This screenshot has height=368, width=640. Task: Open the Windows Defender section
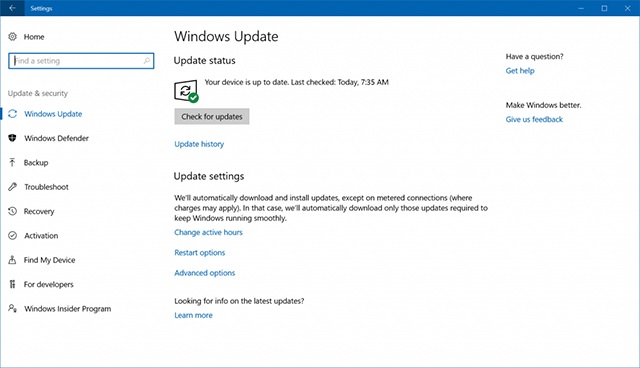tap(56, 138)
